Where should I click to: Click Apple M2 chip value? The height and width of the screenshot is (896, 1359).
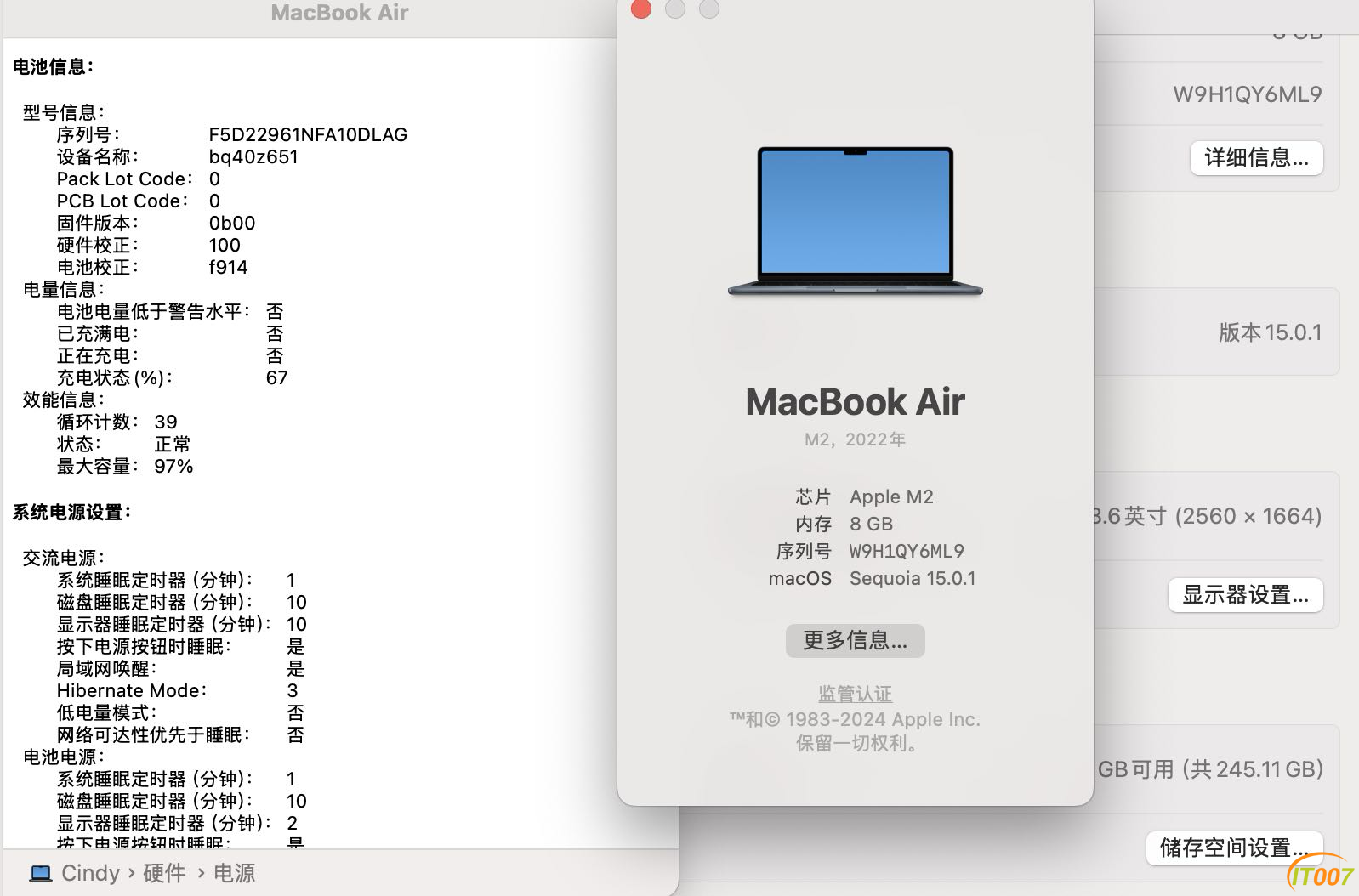pyautogui.click(x=891, y=496)
